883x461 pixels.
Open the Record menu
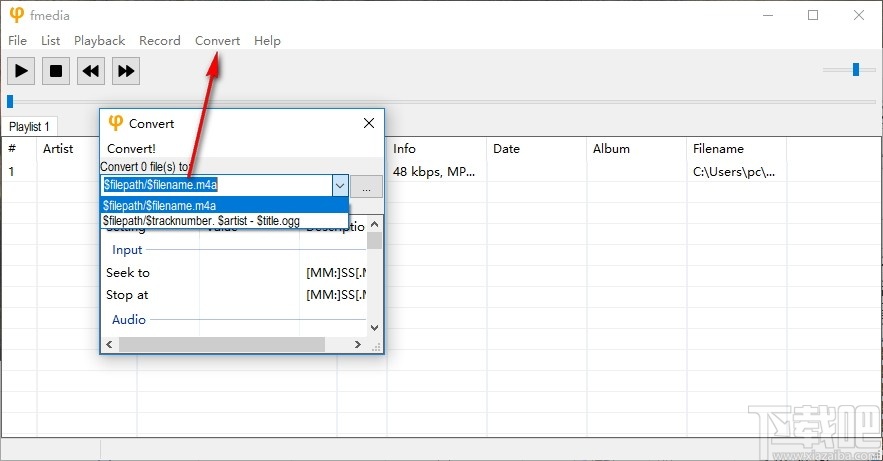(160, 41)
